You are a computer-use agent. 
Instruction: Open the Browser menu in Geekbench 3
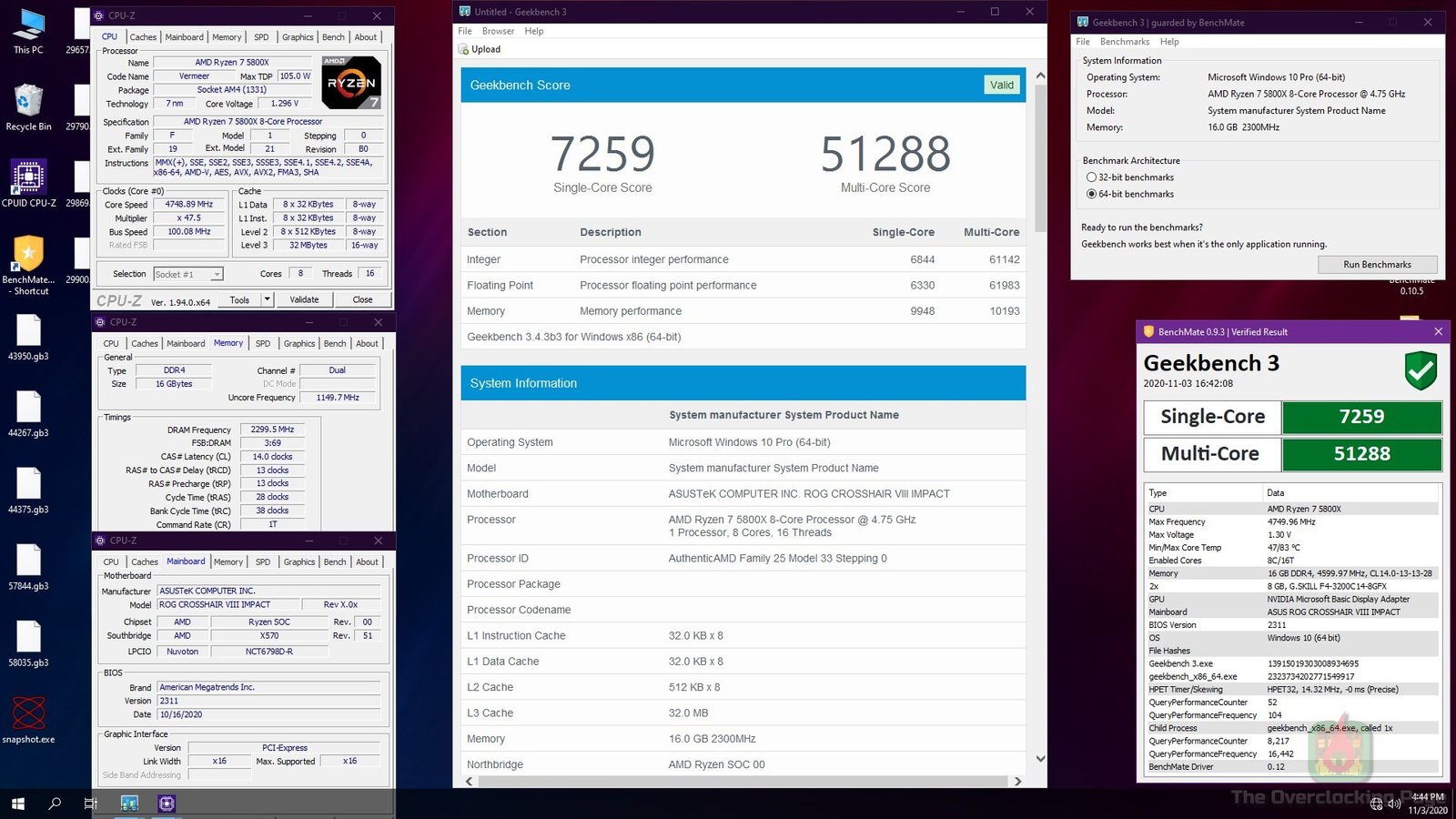coord(498,30)
